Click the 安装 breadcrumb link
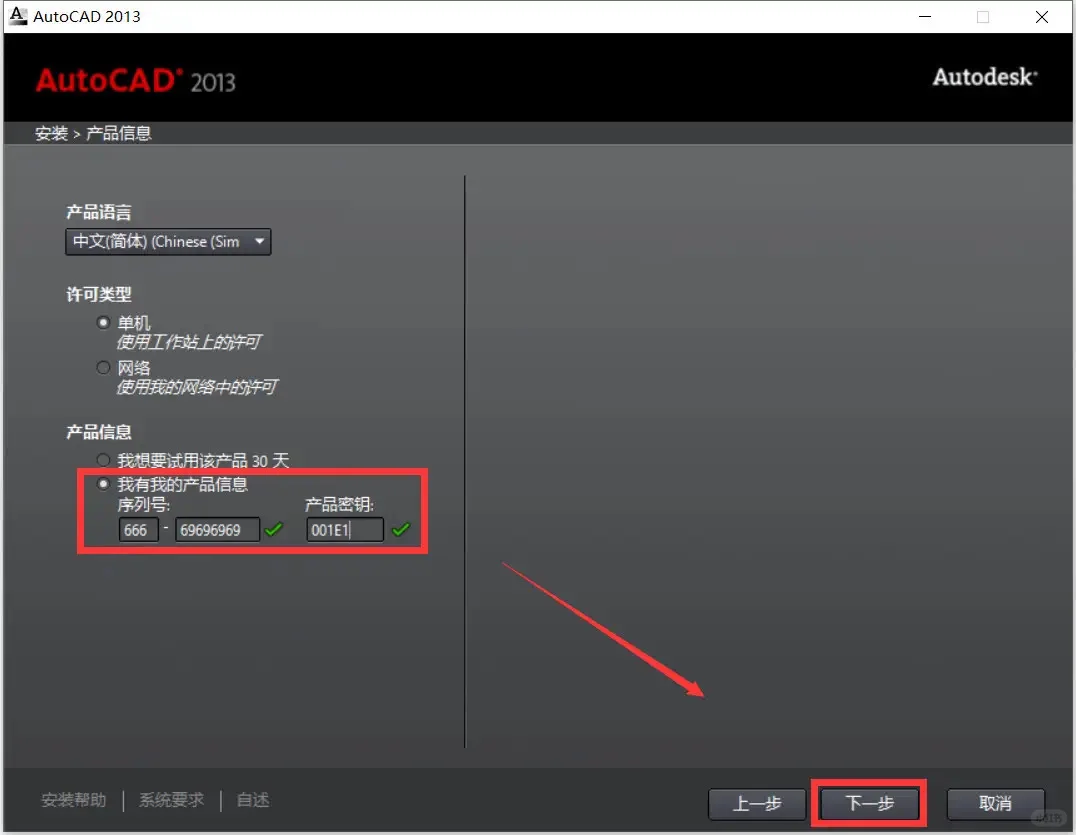 tap(51, 132)
